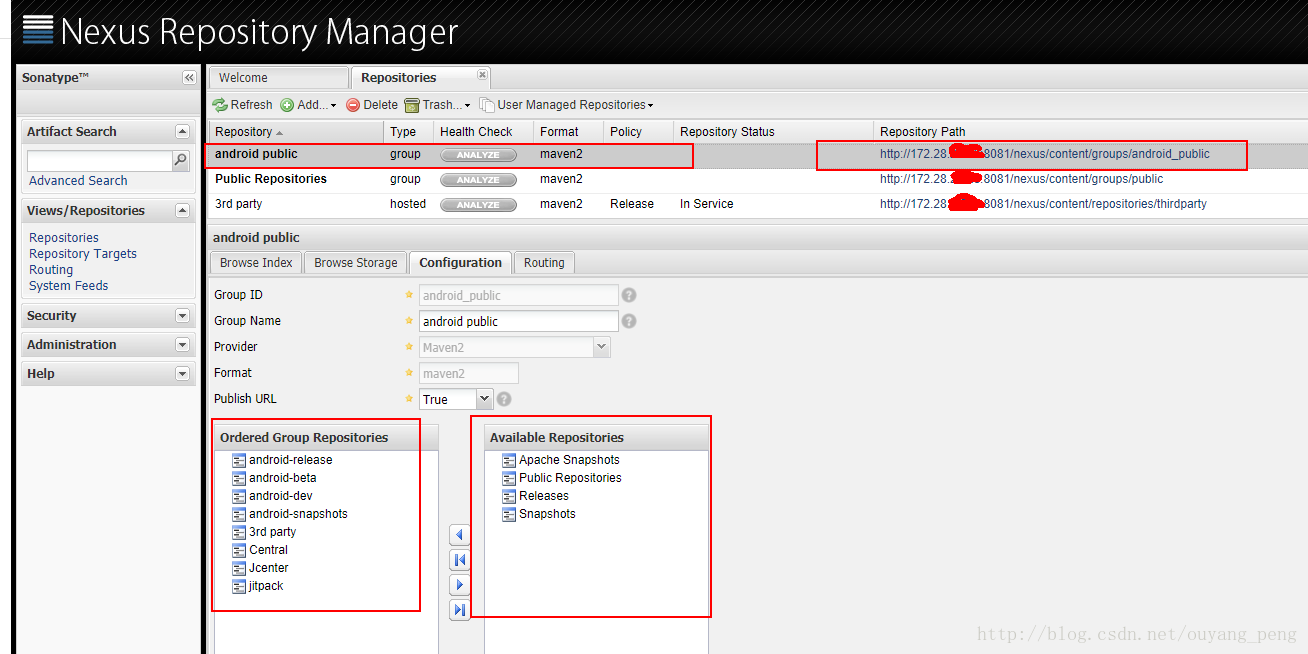1308x654 pixels.
Task: Select android-snapshots in ordered list
Action: 298,514
